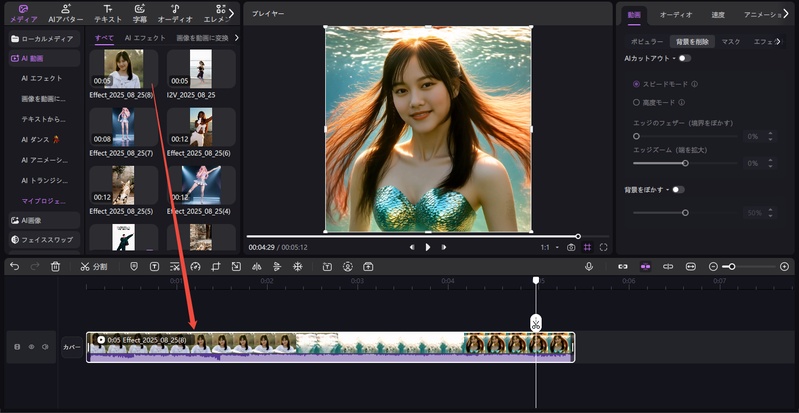Enable the 背景をぼかす toggle

(678, 190)
